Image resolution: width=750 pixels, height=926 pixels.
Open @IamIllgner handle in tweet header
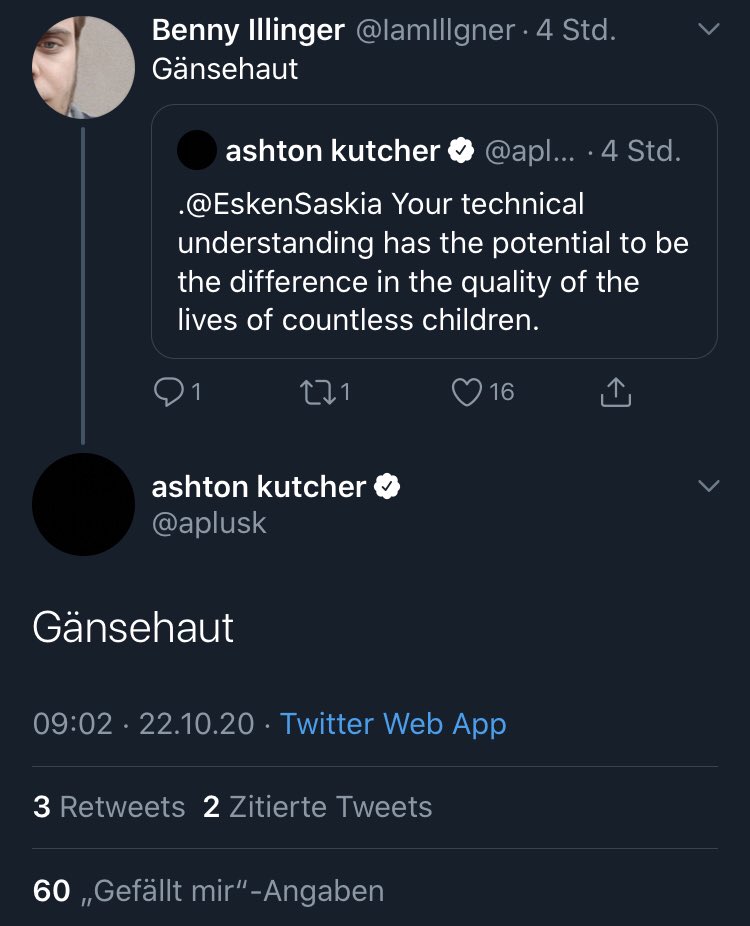tap(435, 30)
